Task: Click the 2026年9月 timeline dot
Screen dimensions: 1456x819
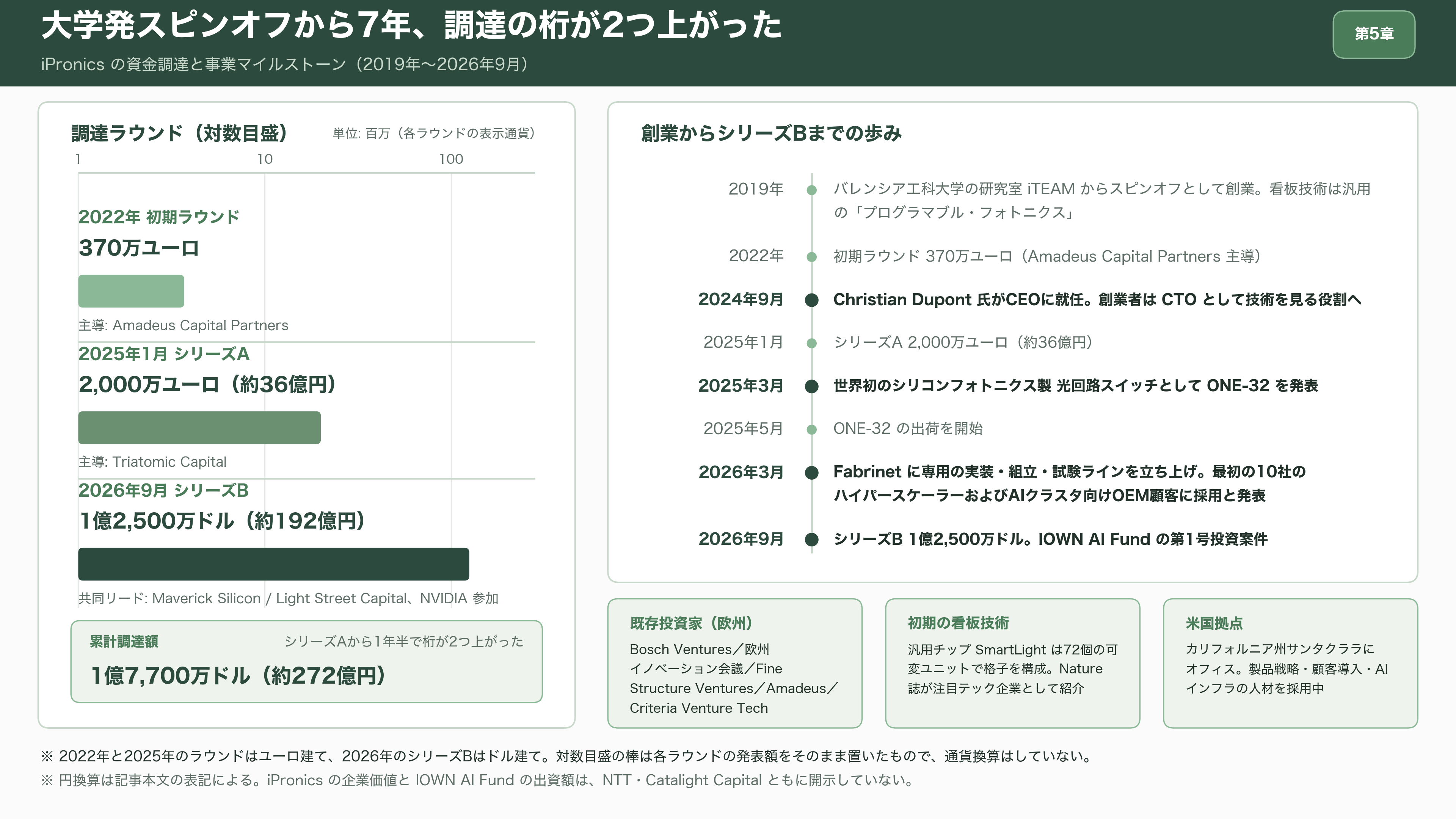Action: [812, 540]
